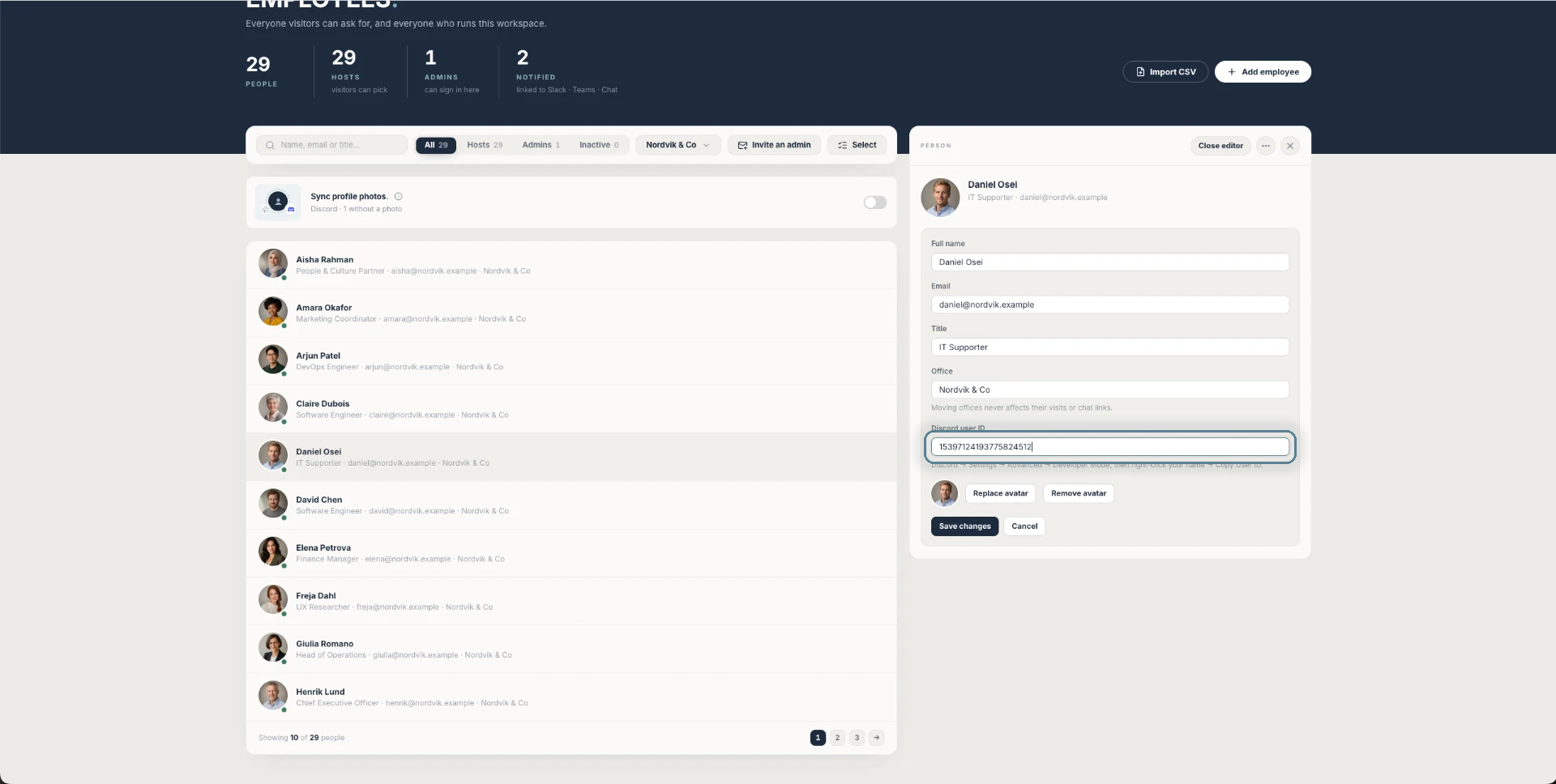Click Giulia Romano's avatar photo
The height and width of the screenshot is (784, 1556).
[x=273, y=648]
